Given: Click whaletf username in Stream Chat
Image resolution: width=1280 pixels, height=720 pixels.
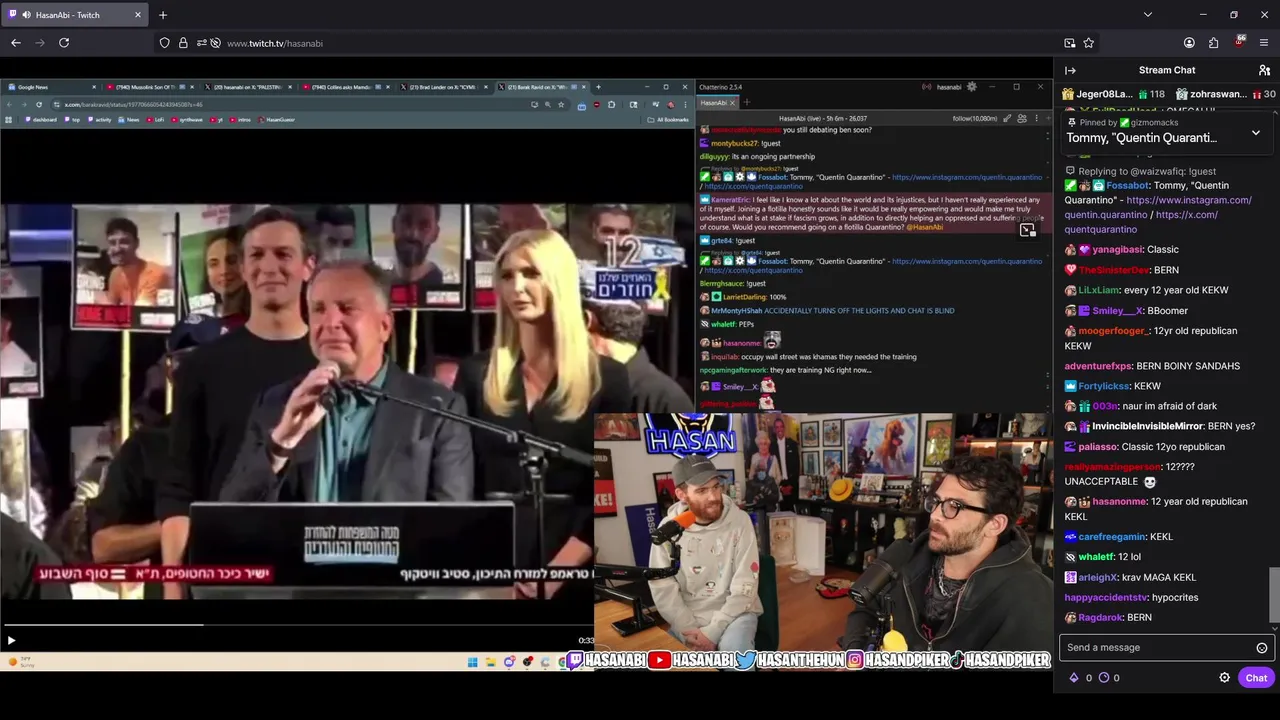Looking at the screenshot, I should (1095, 557).
